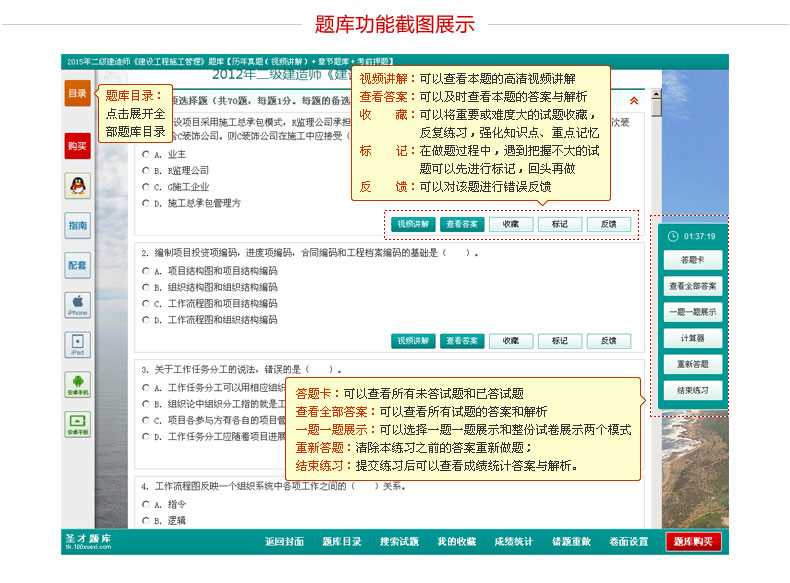
Task: Open 我的收藏 in bottom menu bar
Action: pos(456,542)
